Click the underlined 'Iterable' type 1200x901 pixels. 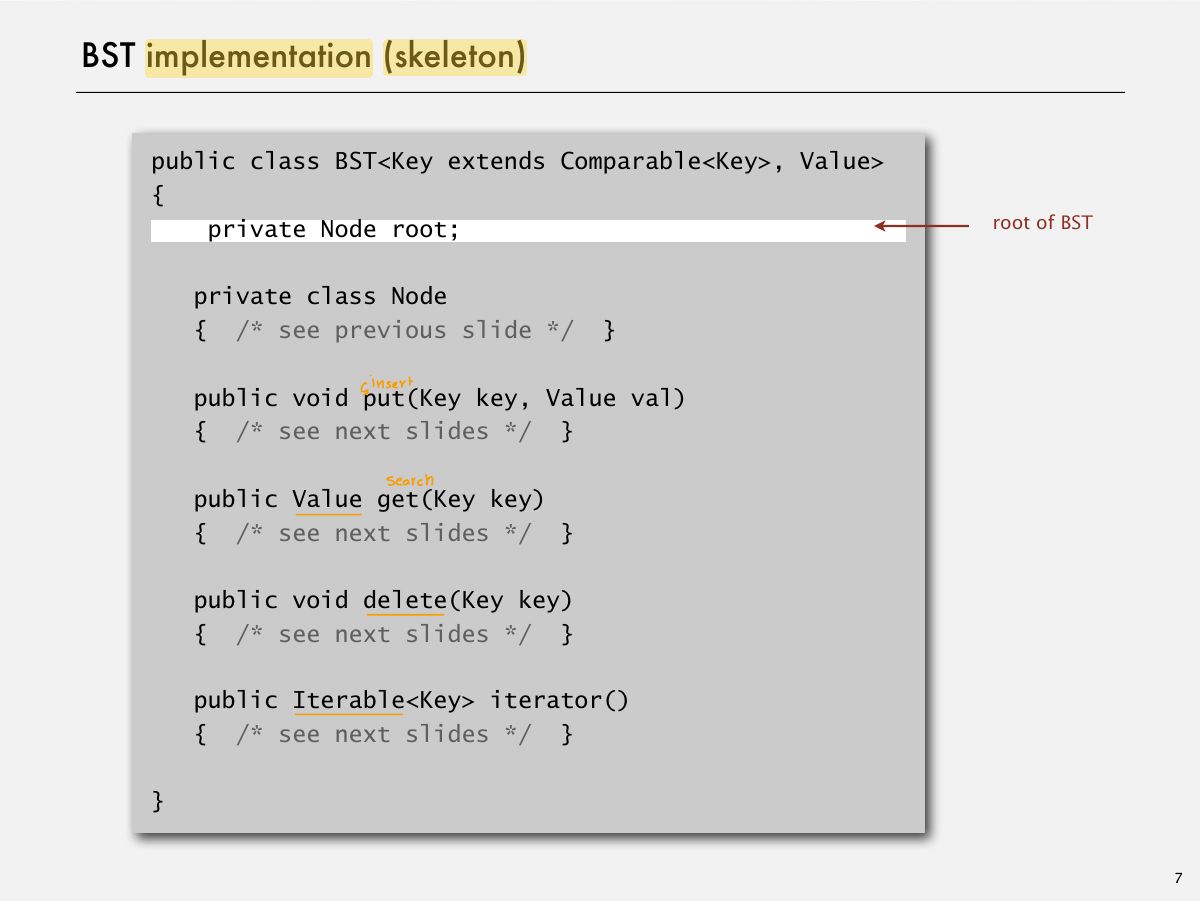point(348,701)
